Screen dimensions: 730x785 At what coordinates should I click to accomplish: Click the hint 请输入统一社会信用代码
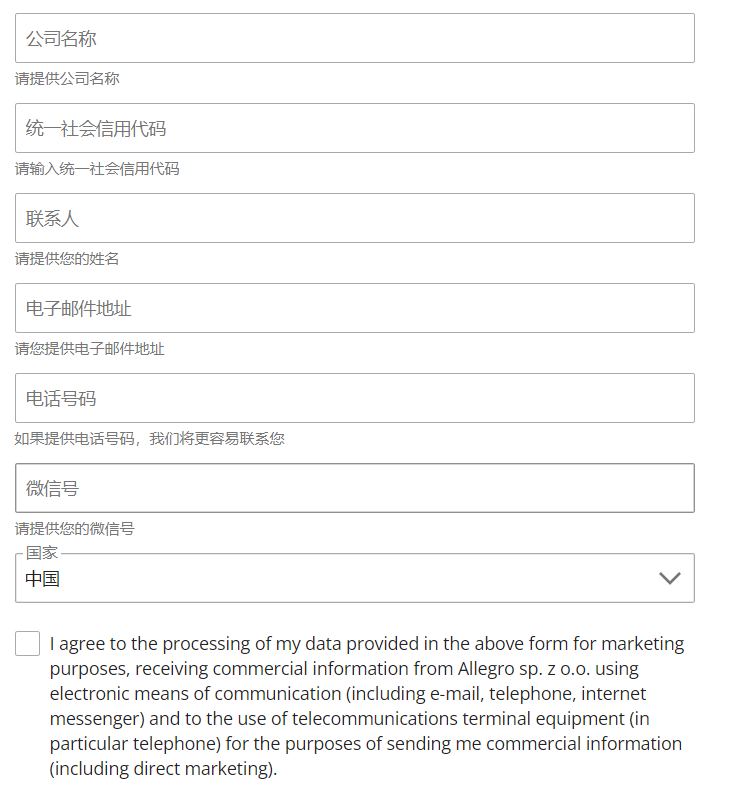point(97,169)
